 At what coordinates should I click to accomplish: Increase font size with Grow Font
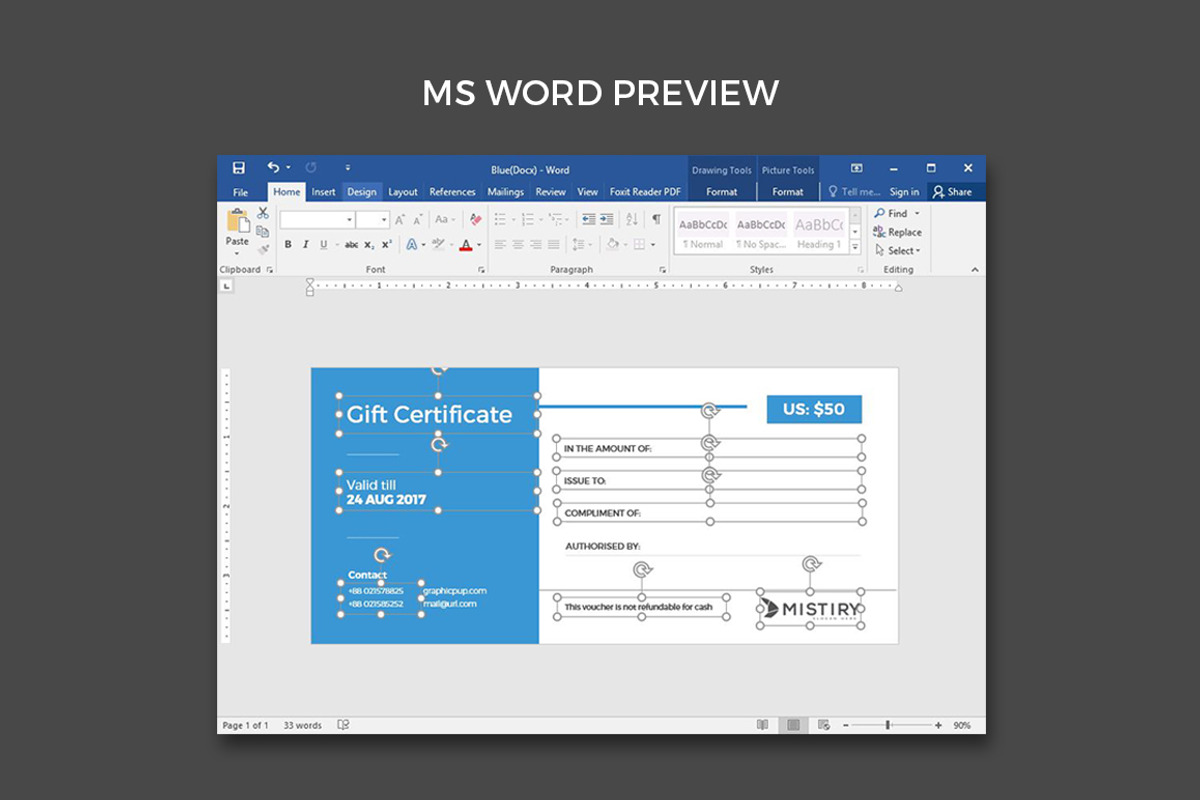tap(400, 219)
